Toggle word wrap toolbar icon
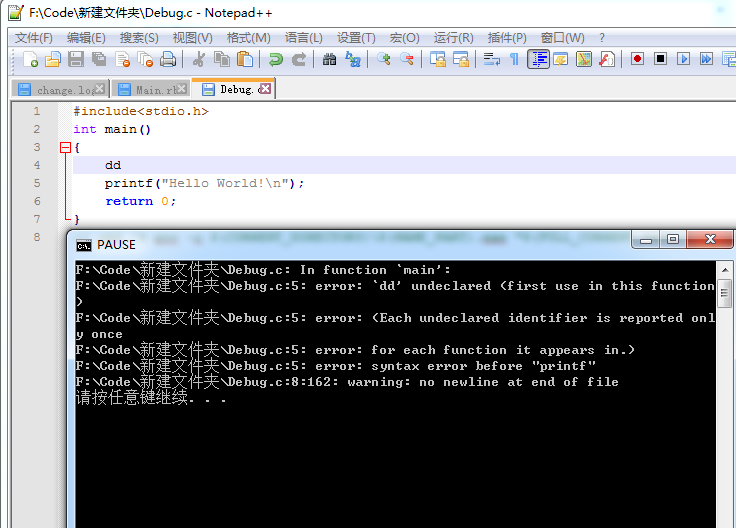The width and height of the screenshot is (736, 528). pyautogui.click(x=492, y=60)
